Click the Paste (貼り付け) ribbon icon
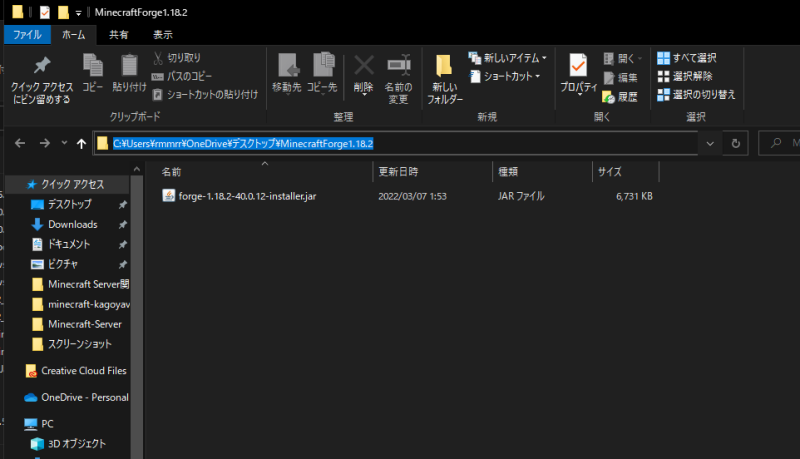The width and height of the screenshot is (800, 459). click(129, 73)
